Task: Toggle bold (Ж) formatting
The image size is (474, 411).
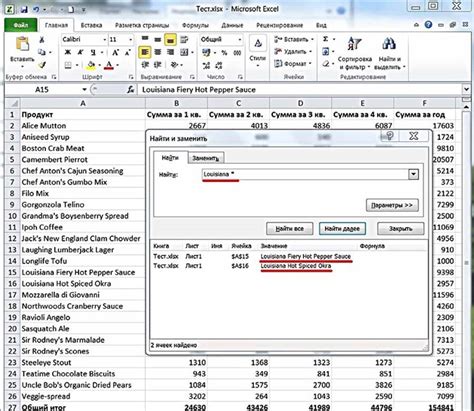Action: click(68, 52)
